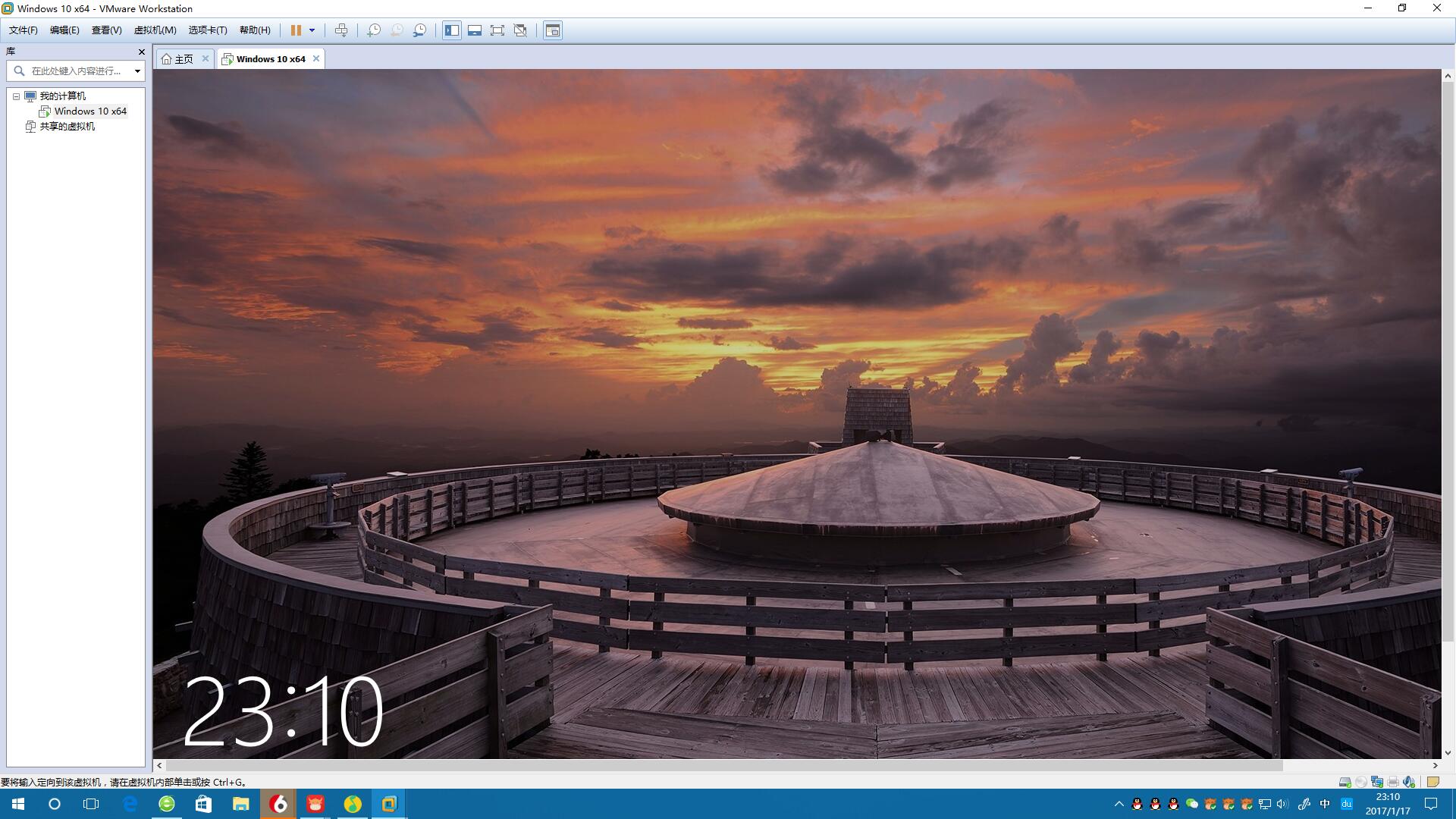Select Windows 10 x64 in library
The width and height of the screenshot is (1456, 819).
89,111
